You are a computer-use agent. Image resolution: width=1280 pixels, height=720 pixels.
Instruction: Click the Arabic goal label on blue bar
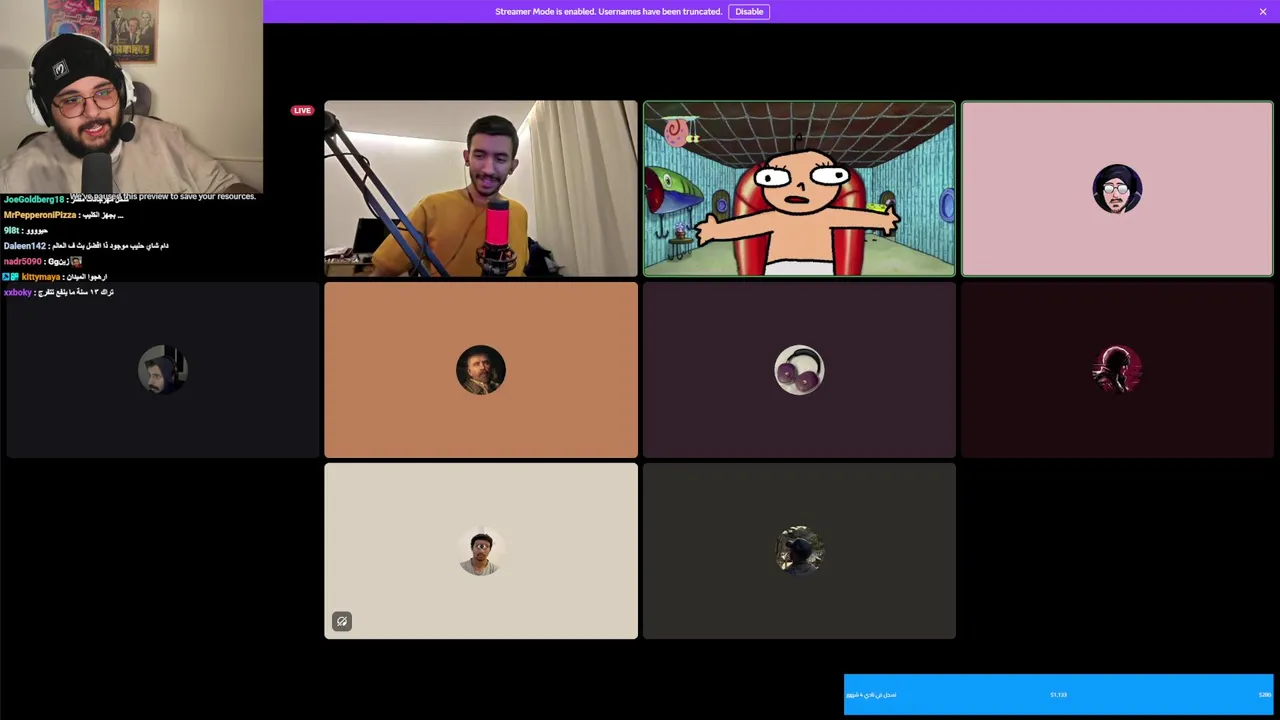pos(871,694)
